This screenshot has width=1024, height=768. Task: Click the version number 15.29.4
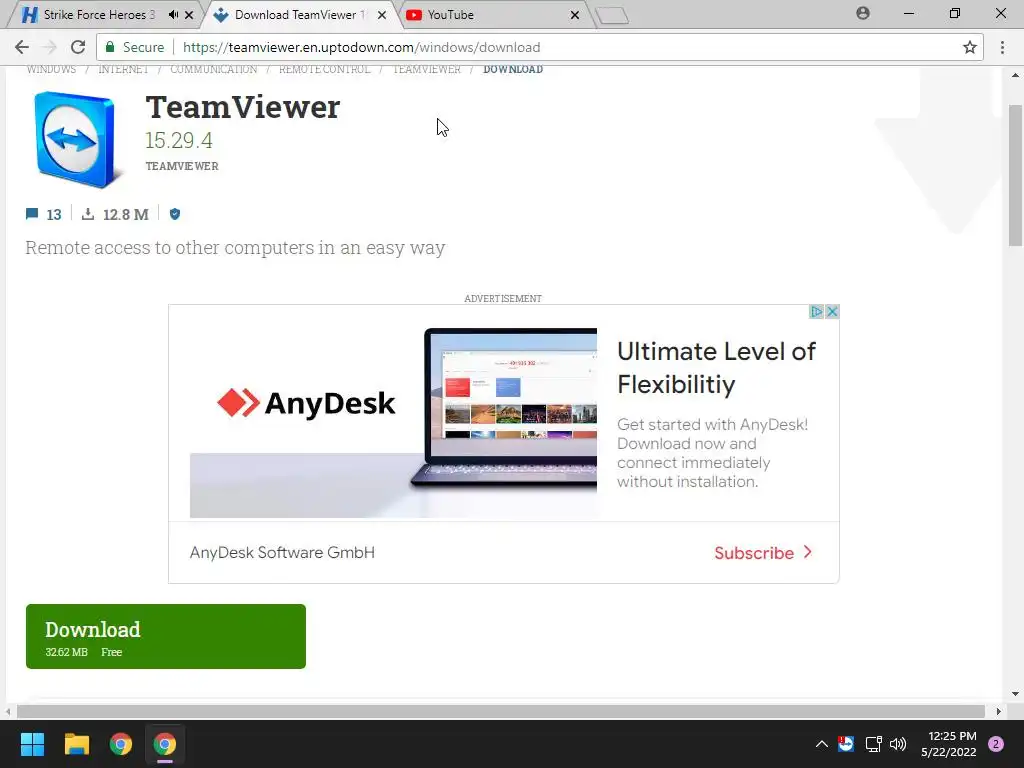click(x=178, y=140)
